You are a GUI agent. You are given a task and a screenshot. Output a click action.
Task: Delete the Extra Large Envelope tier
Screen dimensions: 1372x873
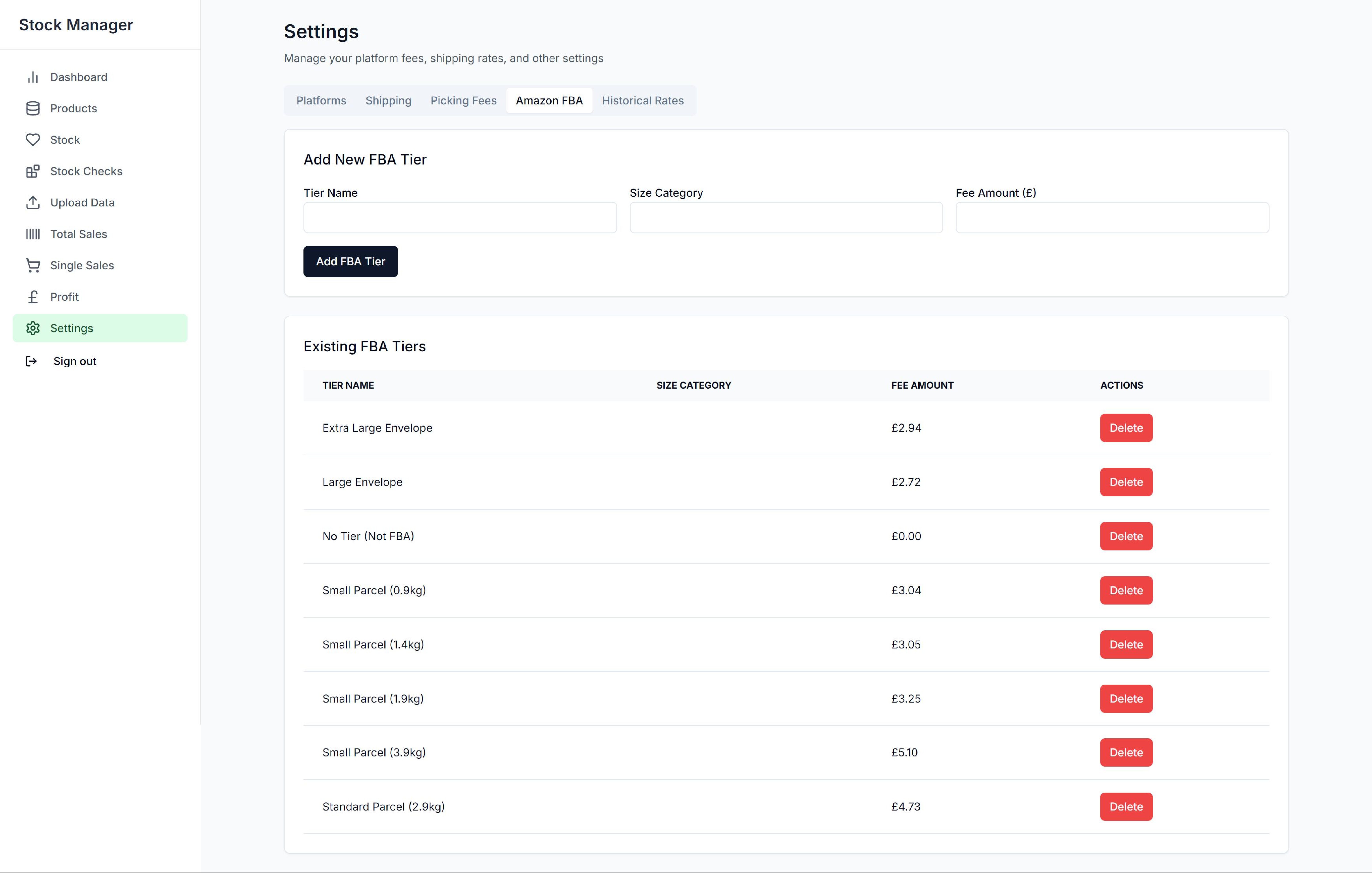click(1126, 428)
